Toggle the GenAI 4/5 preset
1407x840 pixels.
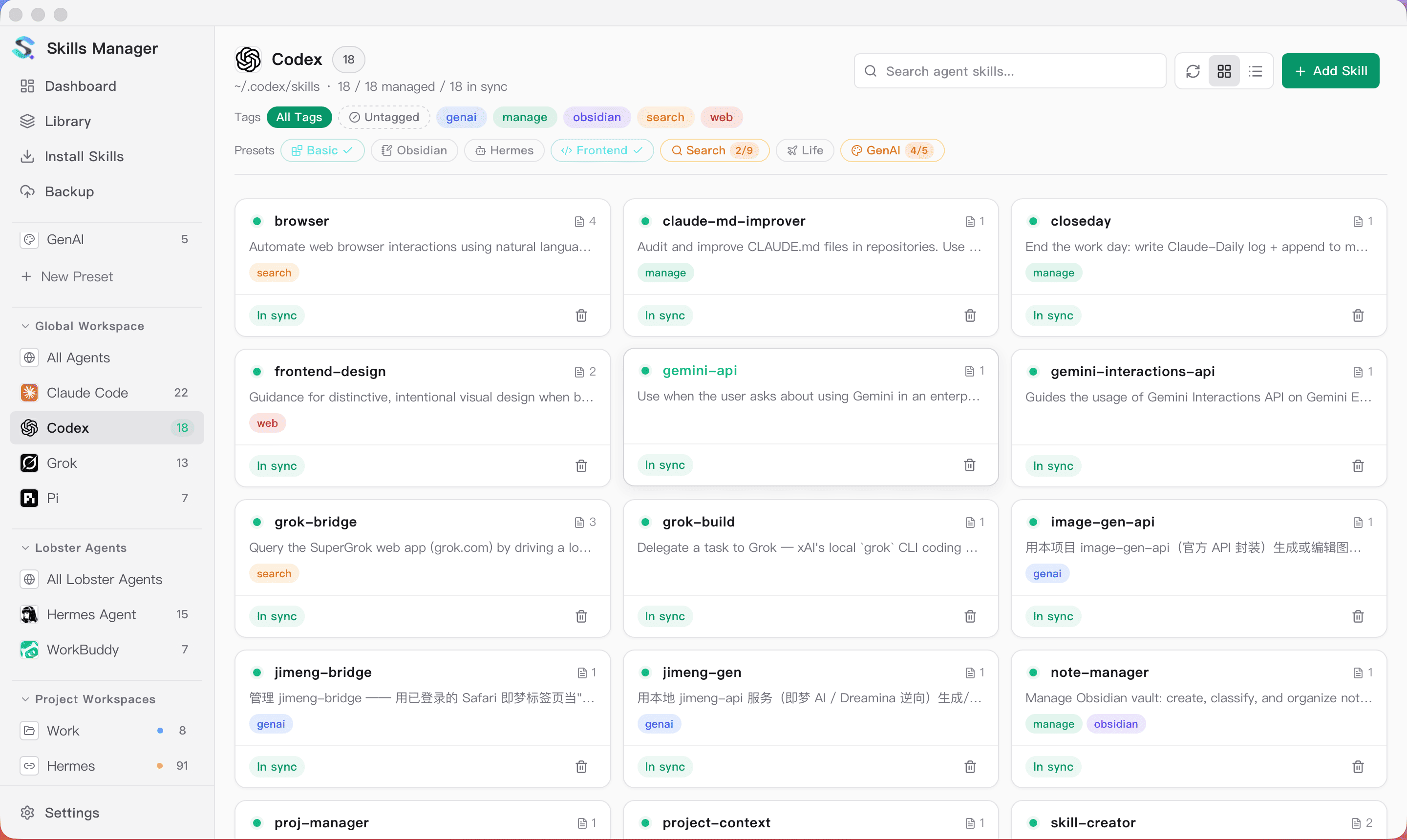[x=892, y=150]
